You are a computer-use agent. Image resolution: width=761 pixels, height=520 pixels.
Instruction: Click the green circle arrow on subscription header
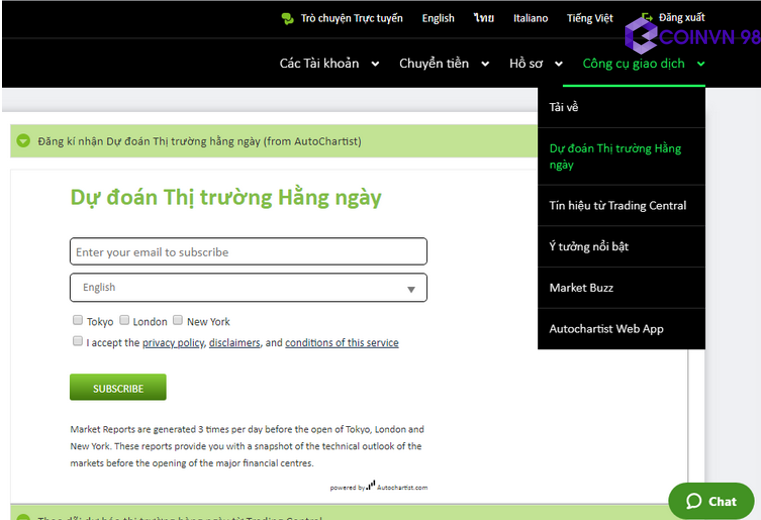pyautogui.click(x=23, y=141)
